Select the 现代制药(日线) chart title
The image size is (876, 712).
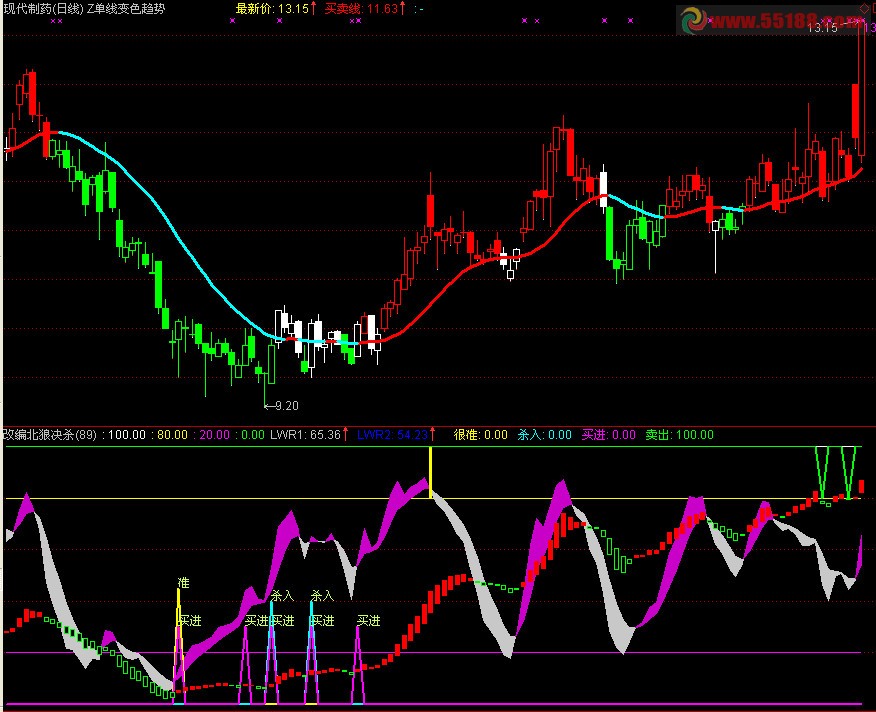[x=43, y=9]
